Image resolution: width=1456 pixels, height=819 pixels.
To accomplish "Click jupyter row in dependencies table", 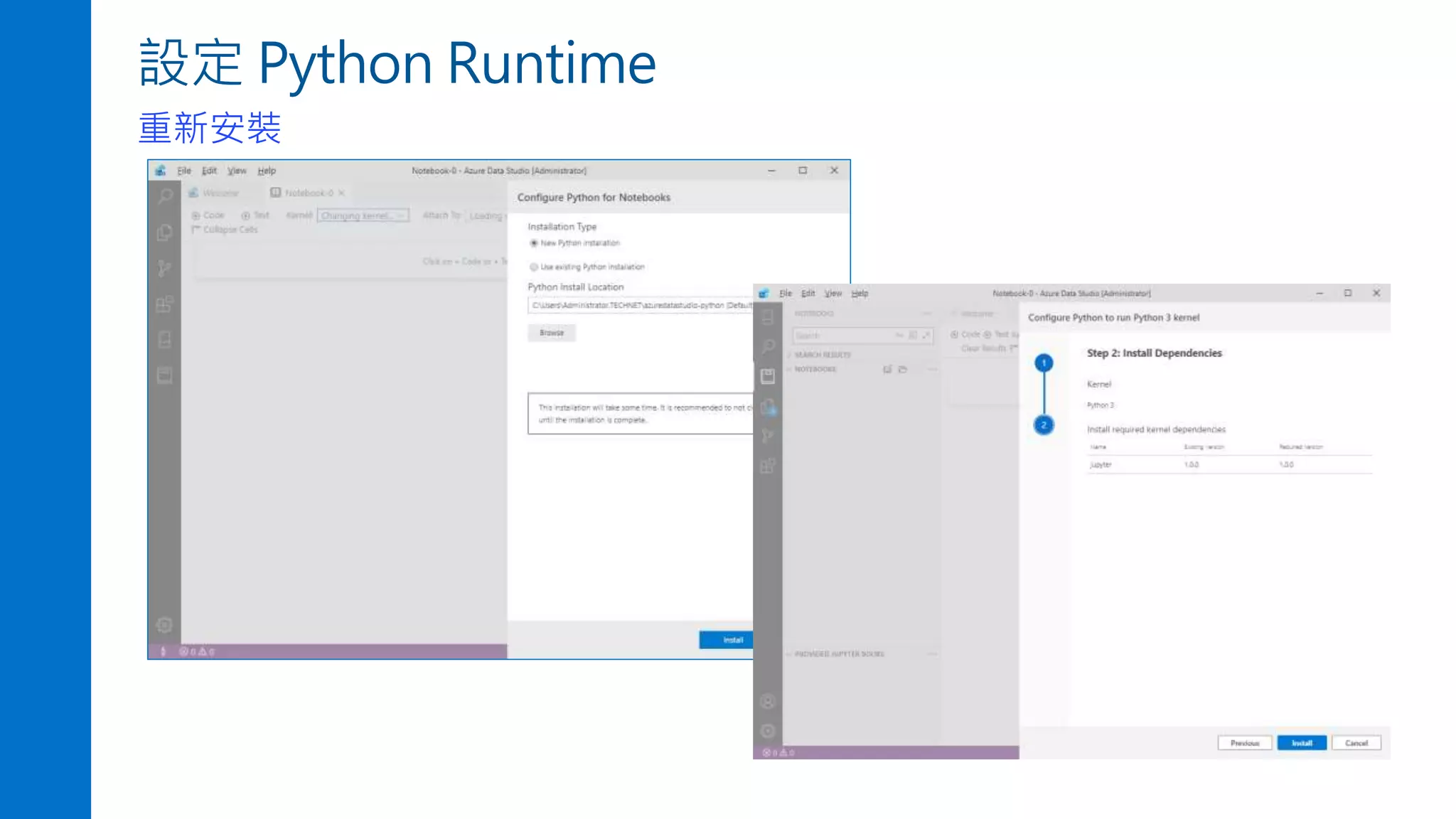I will [1229, 464].
